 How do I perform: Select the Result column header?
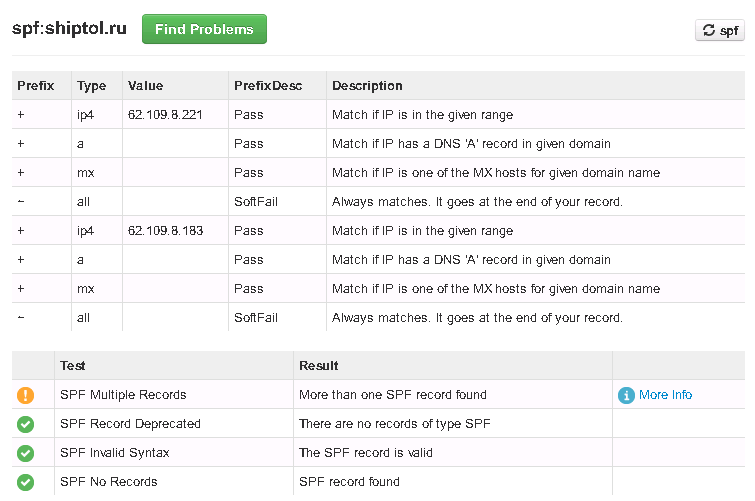pos(319,366)
